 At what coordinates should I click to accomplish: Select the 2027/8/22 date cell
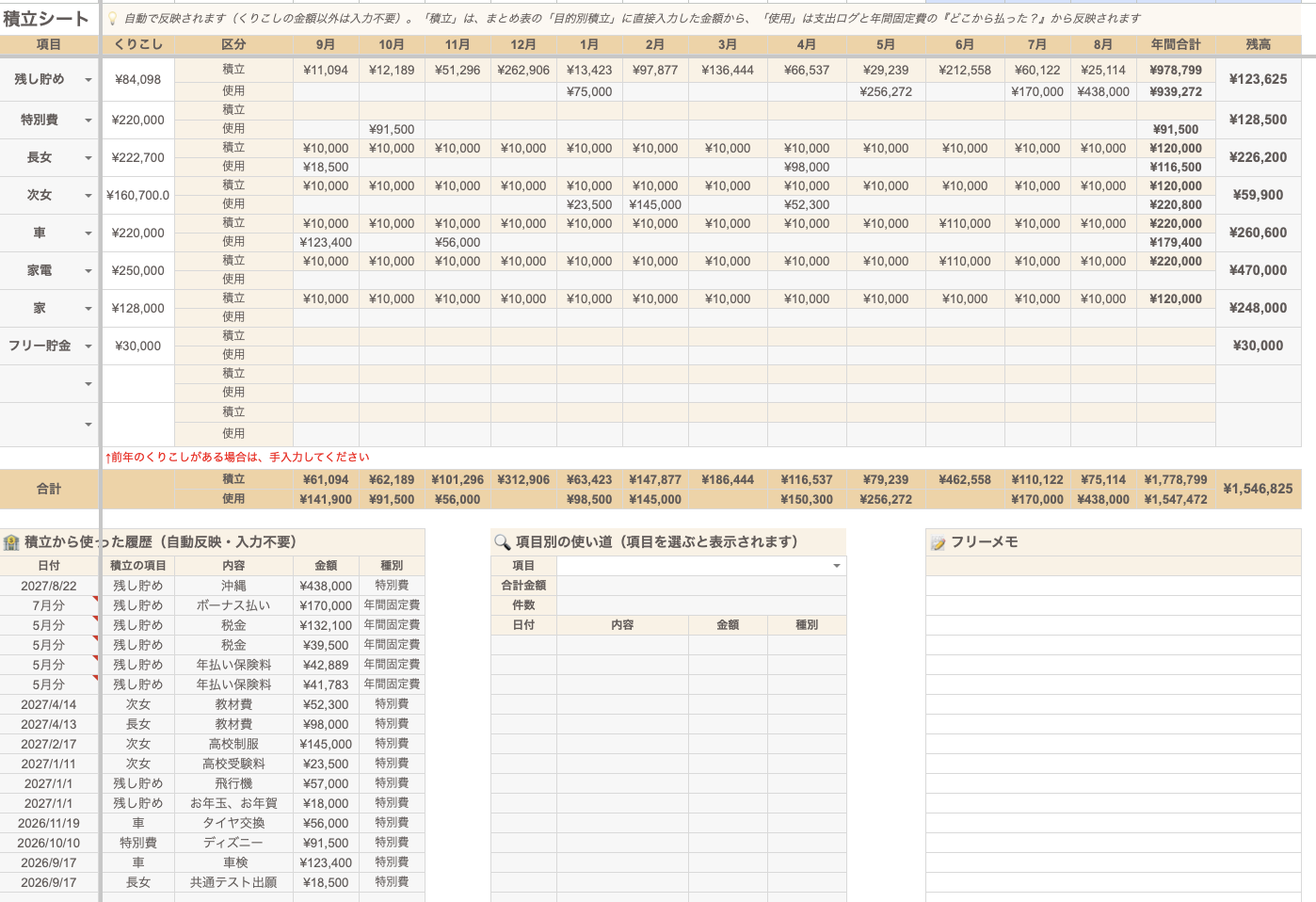49,586
